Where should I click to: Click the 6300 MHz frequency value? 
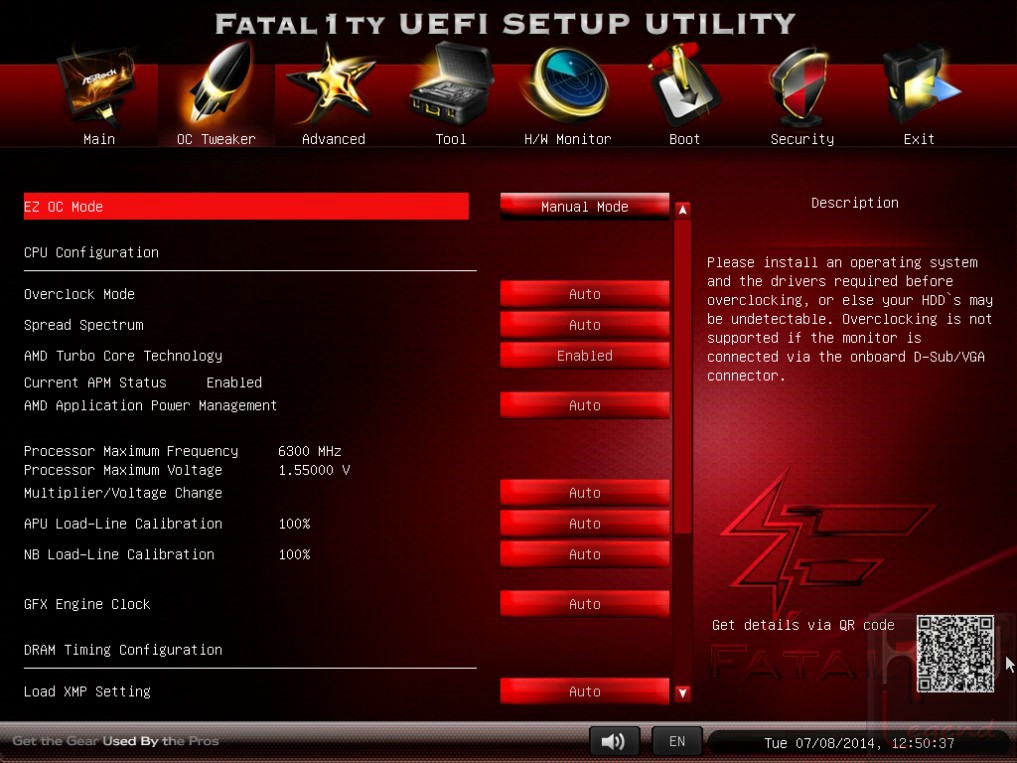click(310, 451)
